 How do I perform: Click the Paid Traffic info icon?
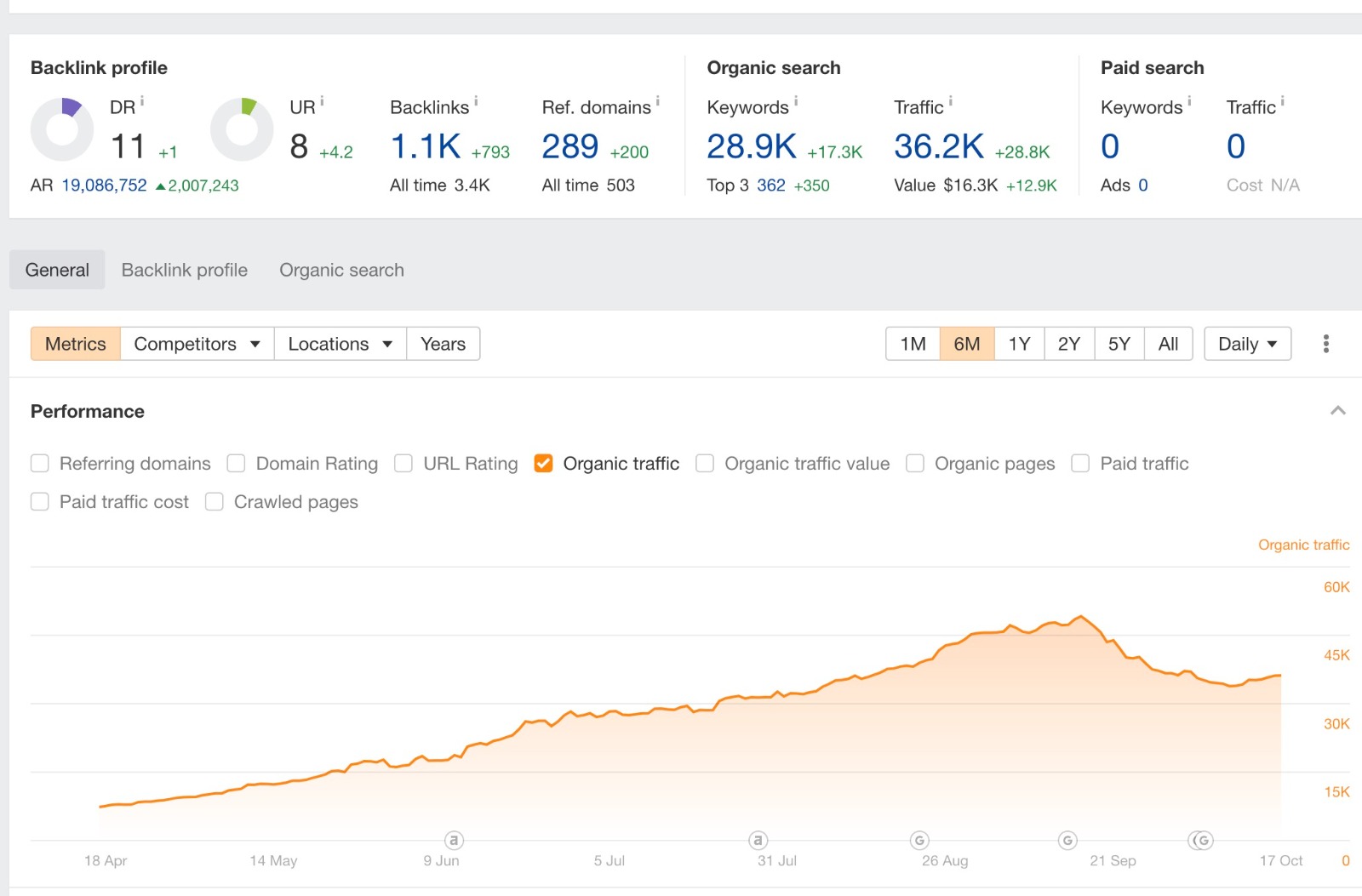pyautogui.click(x=1283, y=101)
